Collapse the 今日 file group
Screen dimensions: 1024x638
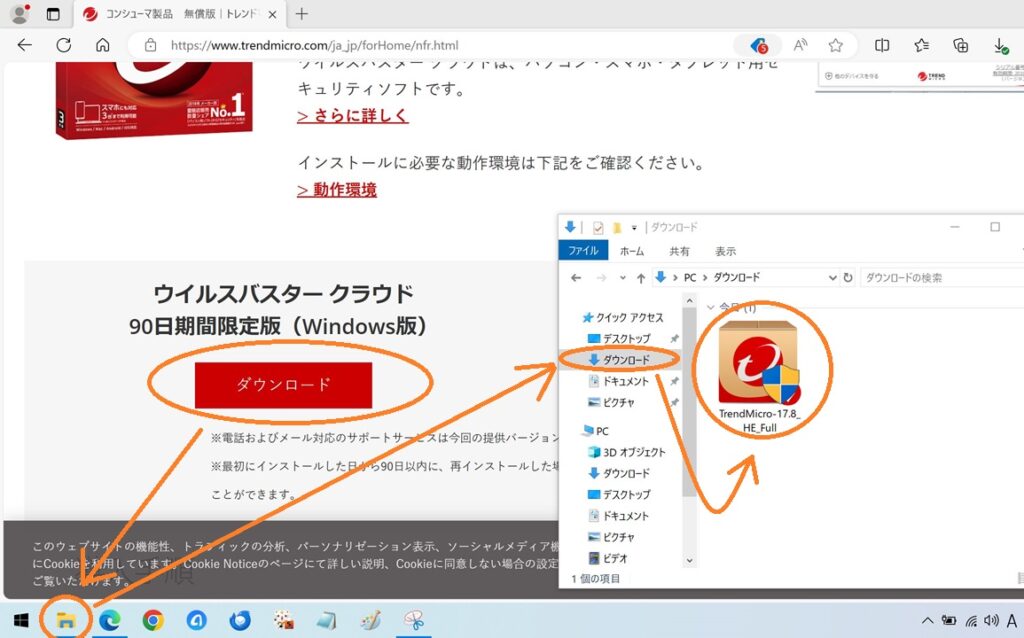pos(711,307)
